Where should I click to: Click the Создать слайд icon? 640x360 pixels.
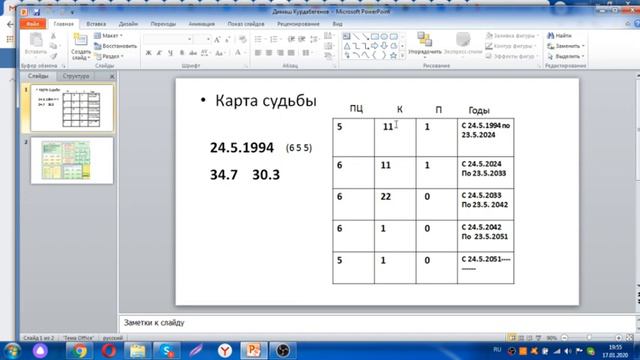click(80, 40)
